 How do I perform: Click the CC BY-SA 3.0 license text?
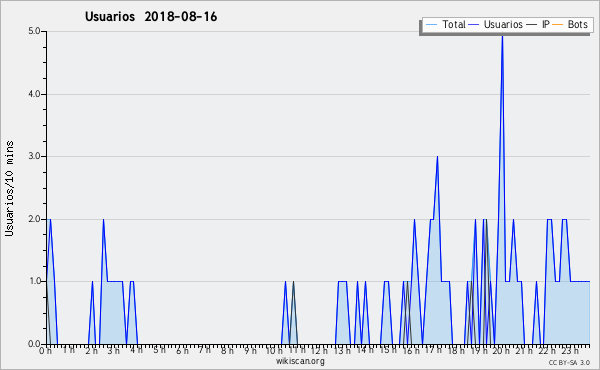tap(569, 362)
